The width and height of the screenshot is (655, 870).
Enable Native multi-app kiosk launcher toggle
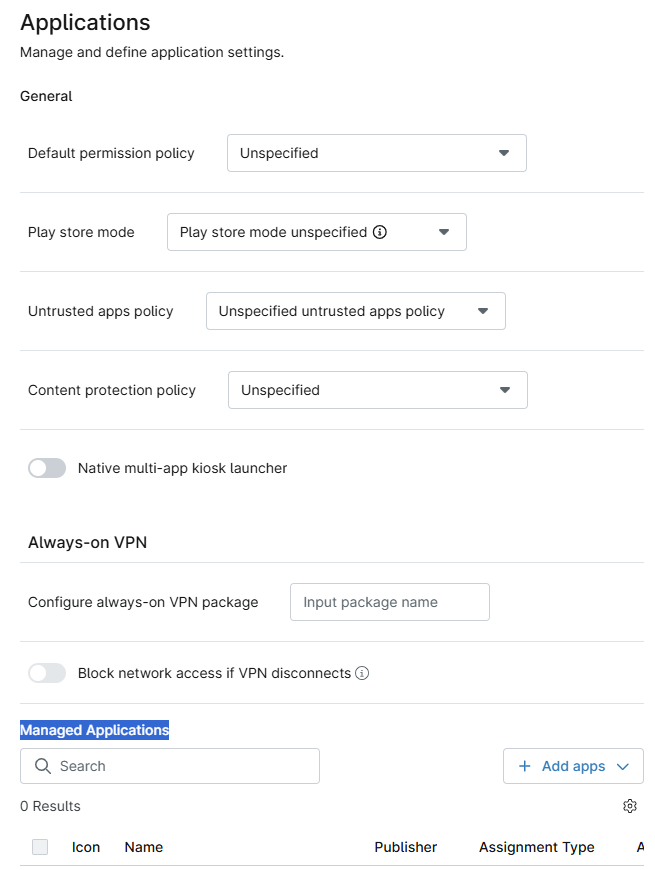pos(47,468)
